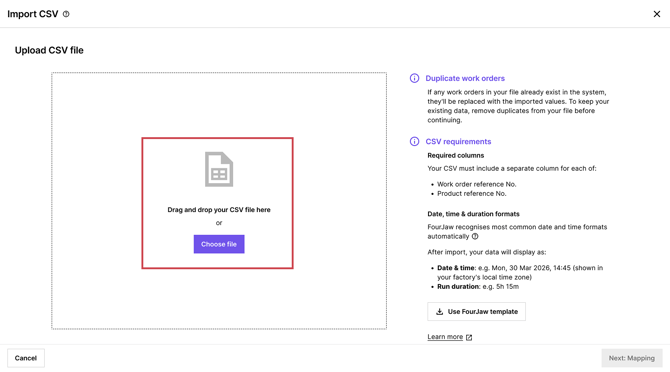
Task: Click the info icon next to Duplicate work orders
Action: 414,78
